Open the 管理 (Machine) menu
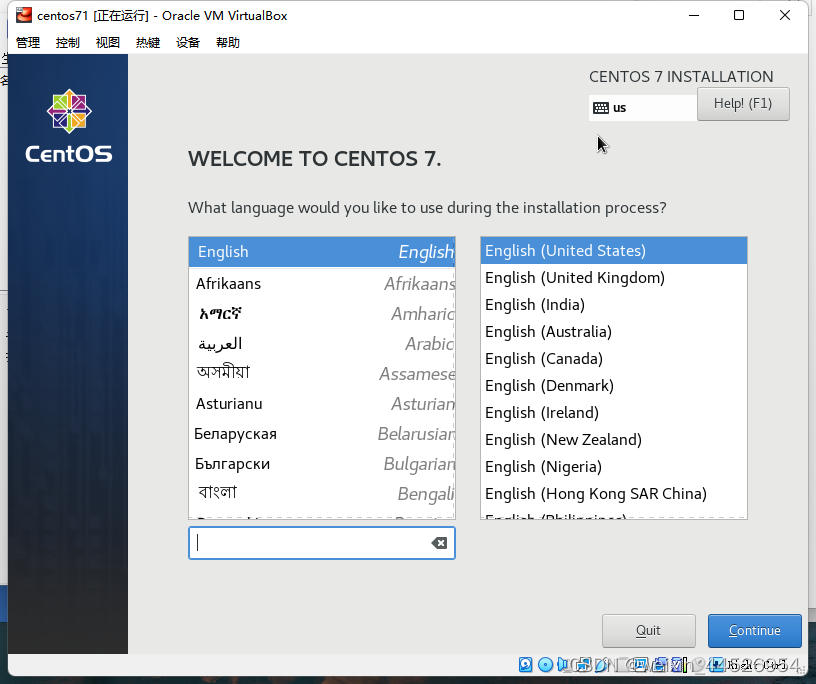This screenshot has width=816, height=684. click(27, 42)
